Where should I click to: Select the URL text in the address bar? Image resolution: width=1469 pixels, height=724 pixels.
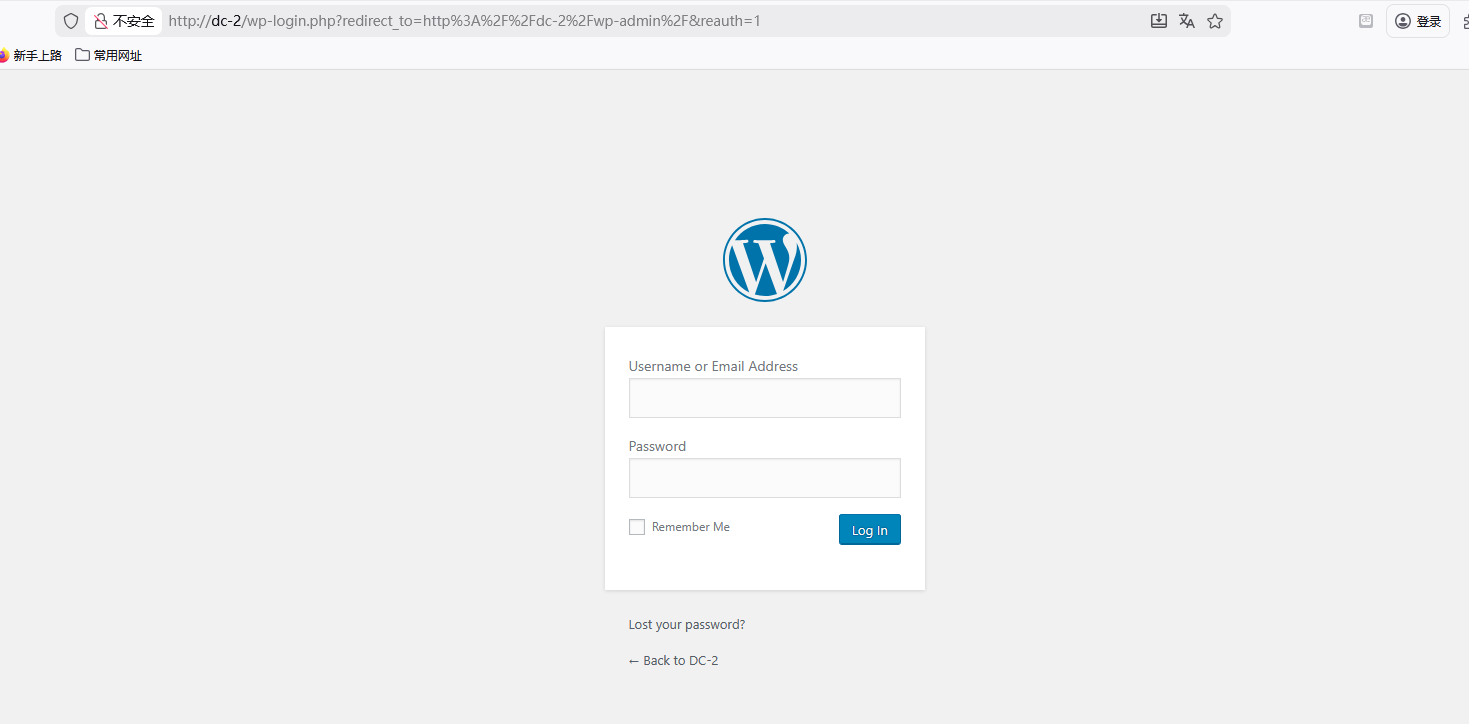[x=464, y=21]
